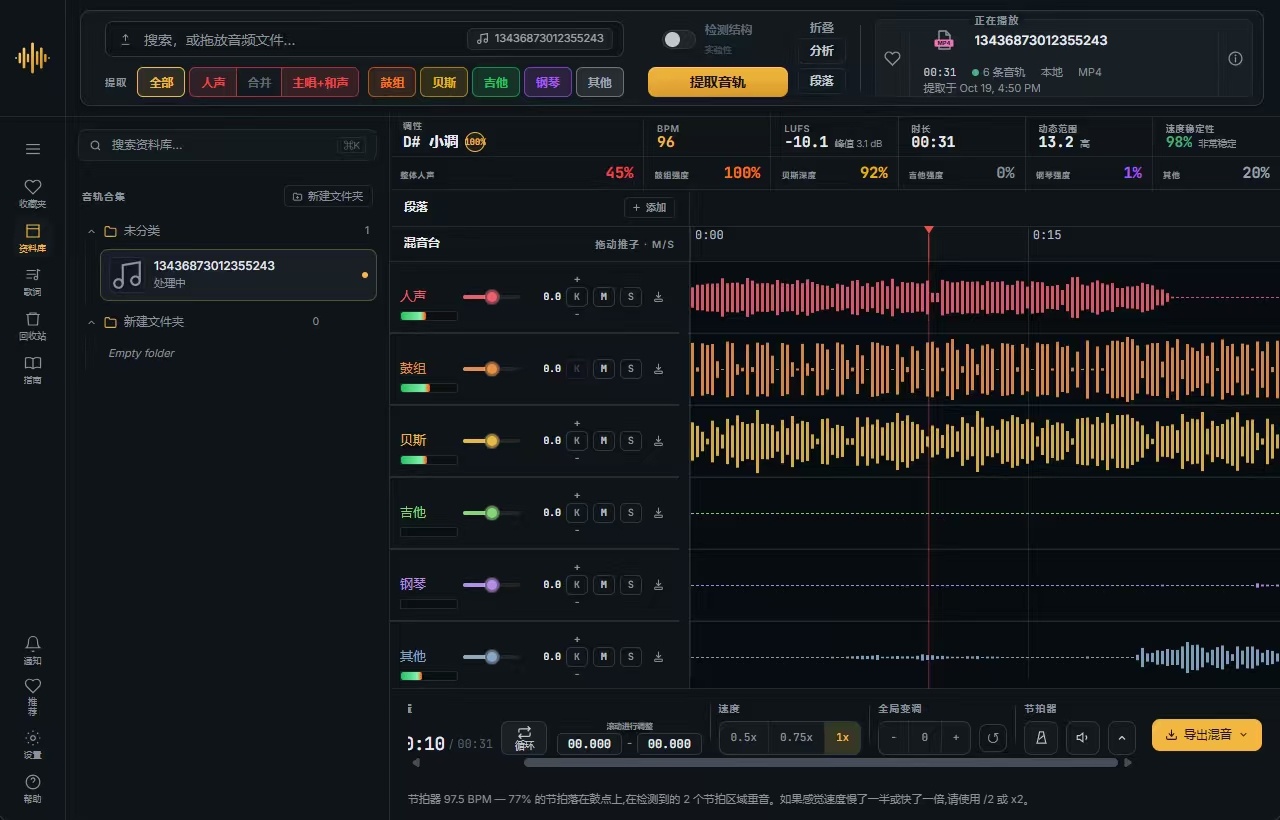Toggle the 检测结构 structure detection switch
Screen dimensions: 1280x820
pyautogui.click(x=678, y=39)
